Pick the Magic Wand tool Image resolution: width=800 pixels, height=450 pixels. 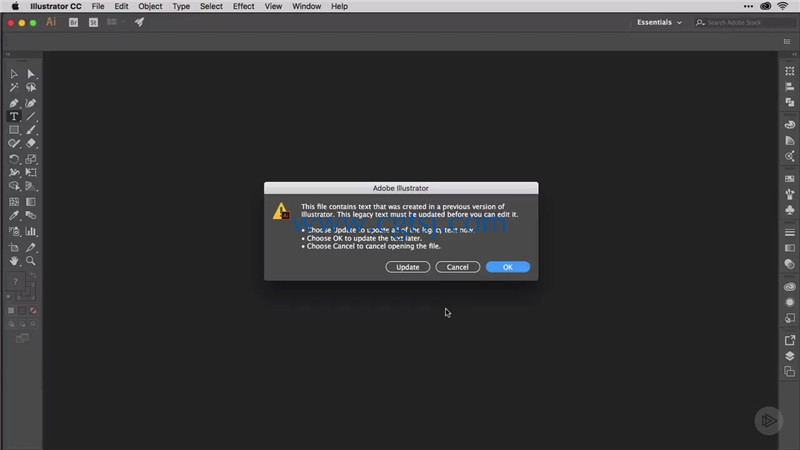14,88
